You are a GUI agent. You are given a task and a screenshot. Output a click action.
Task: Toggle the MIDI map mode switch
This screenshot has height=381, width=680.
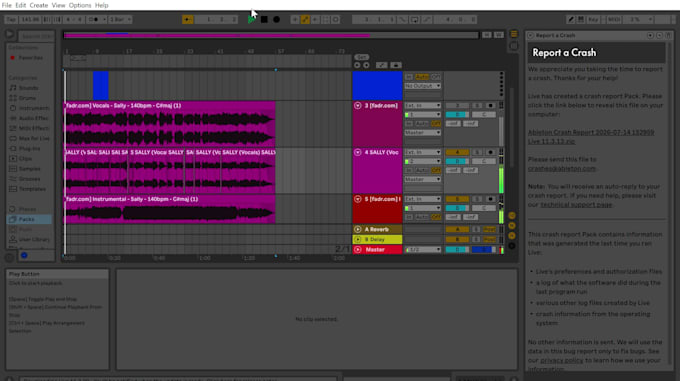(x=613, y=20)
